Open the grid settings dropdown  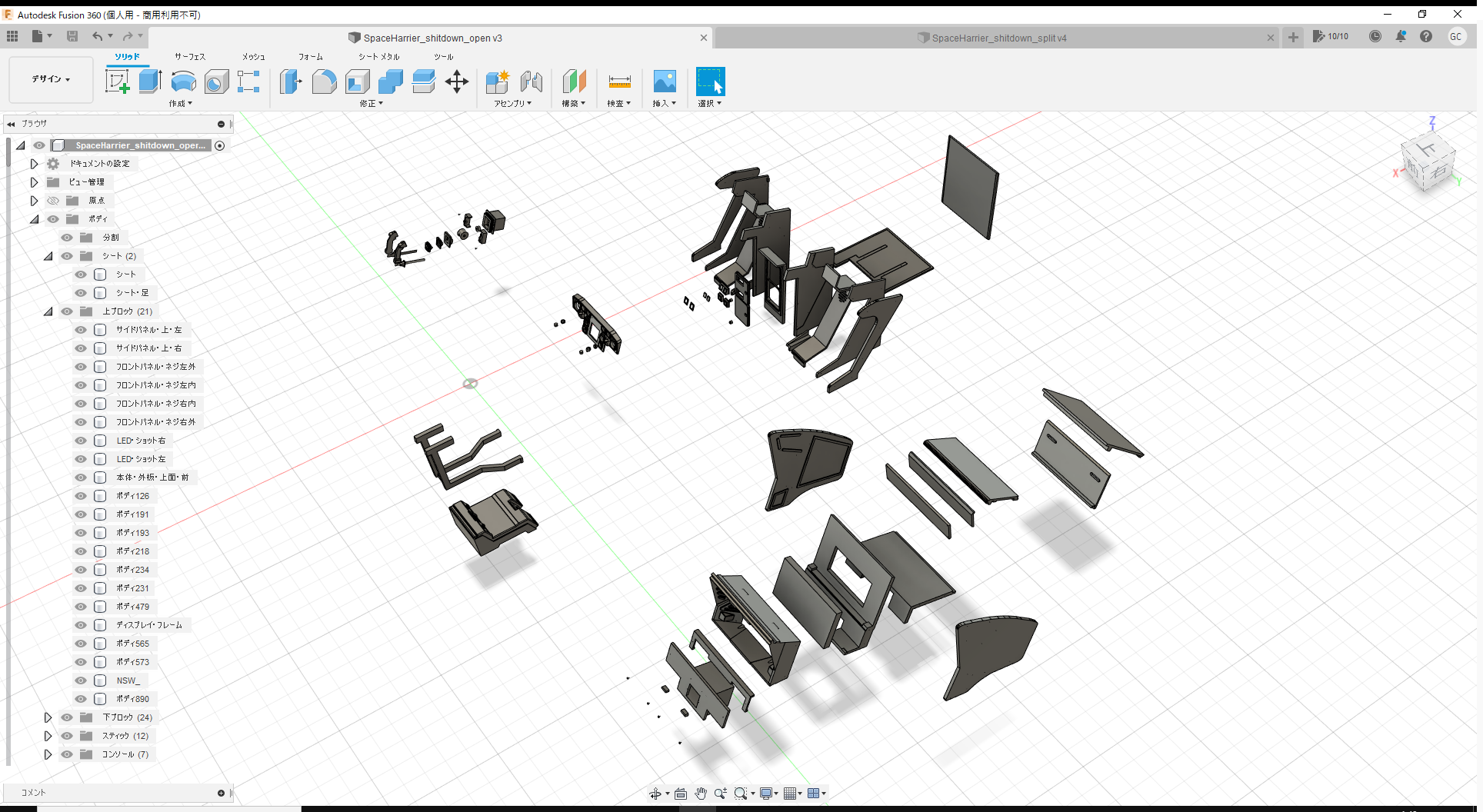pos(793,793)
